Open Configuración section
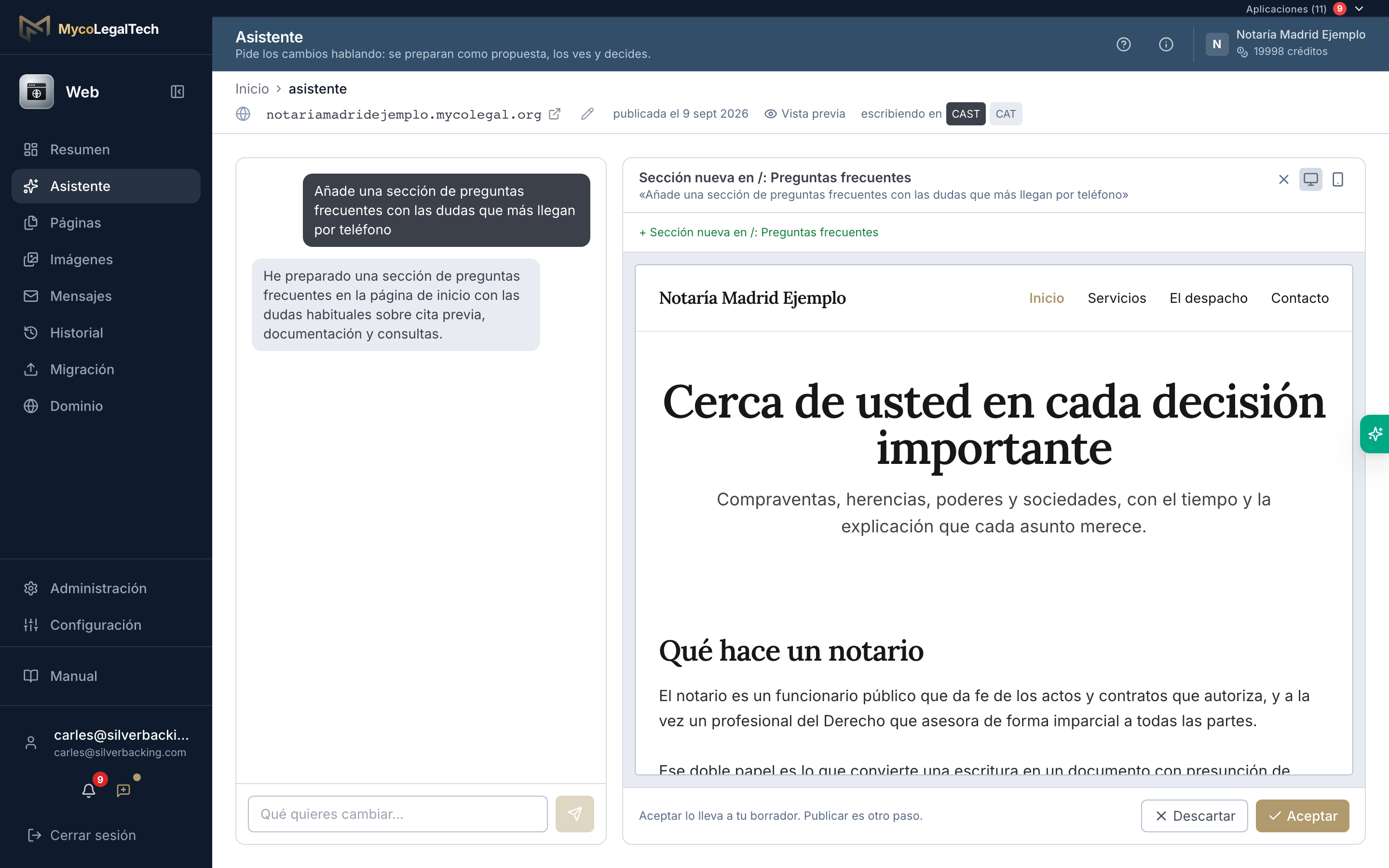The image size is (1389, 868). pyautogui.click(x=106, y=624)
